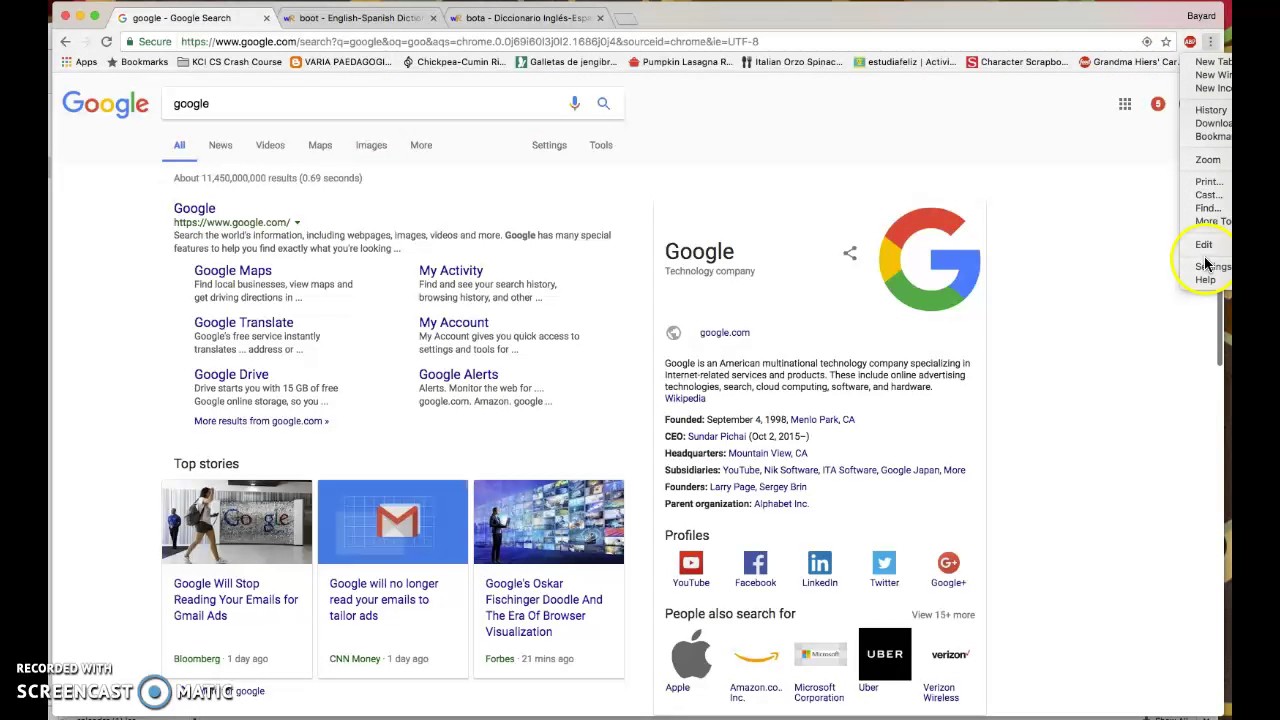Open the Wikipedia link in knowledge panel
Viewport: 1280px width, 720px height.
pyautogui.click(x=685, y=399)
